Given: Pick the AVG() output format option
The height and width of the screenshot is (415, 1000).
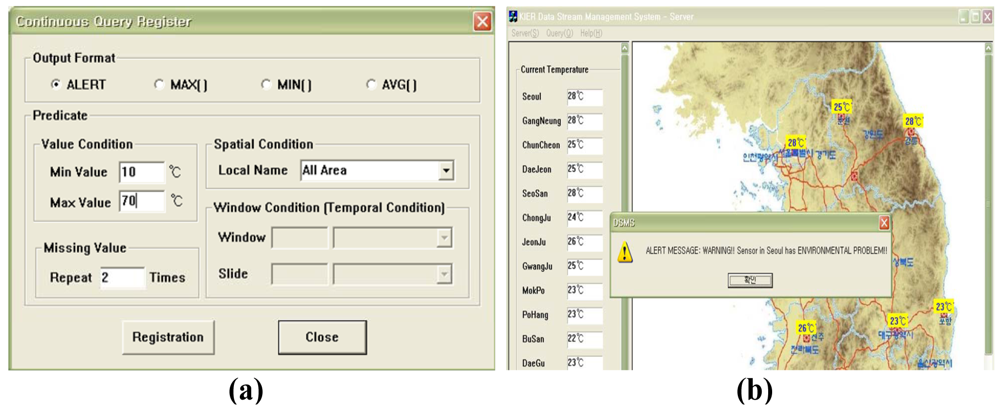Looking at the screenshot, I should [372, 85].
